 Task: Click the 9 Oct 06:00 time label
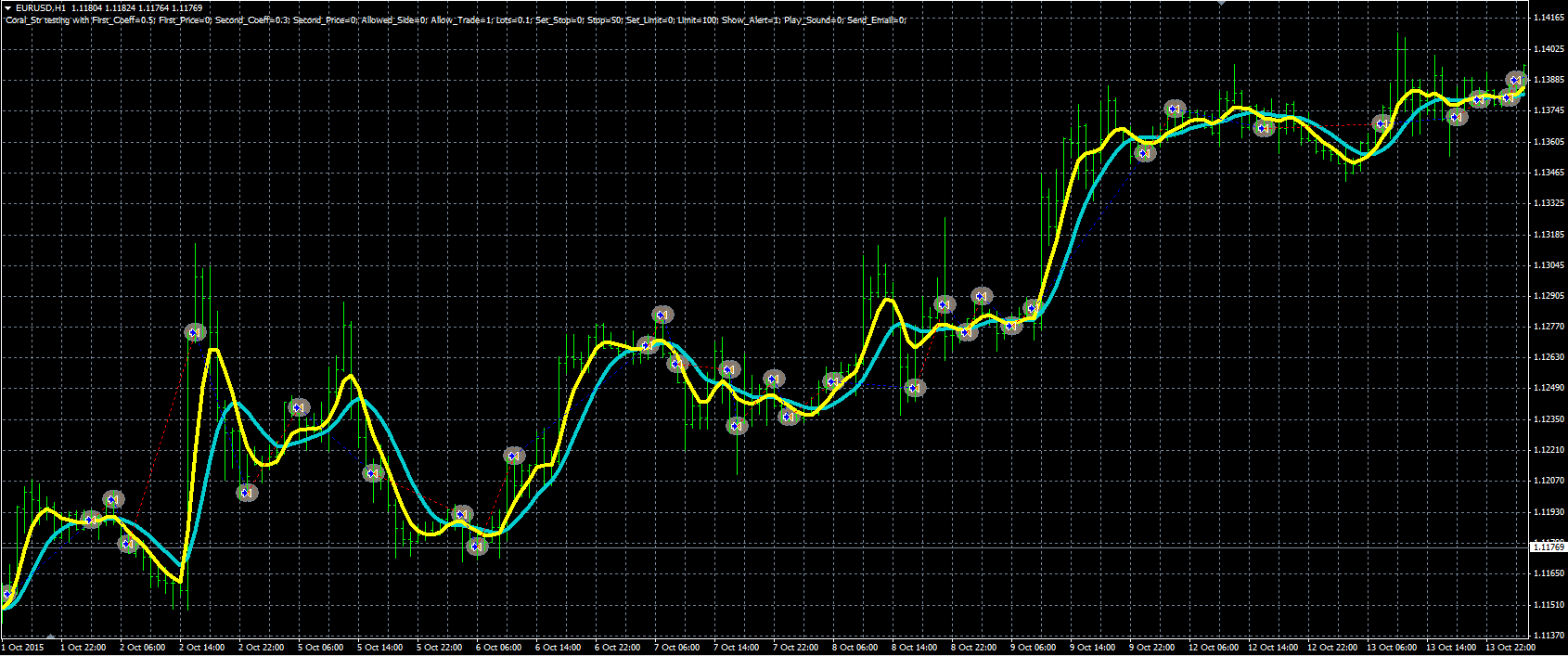(1034, 648)
